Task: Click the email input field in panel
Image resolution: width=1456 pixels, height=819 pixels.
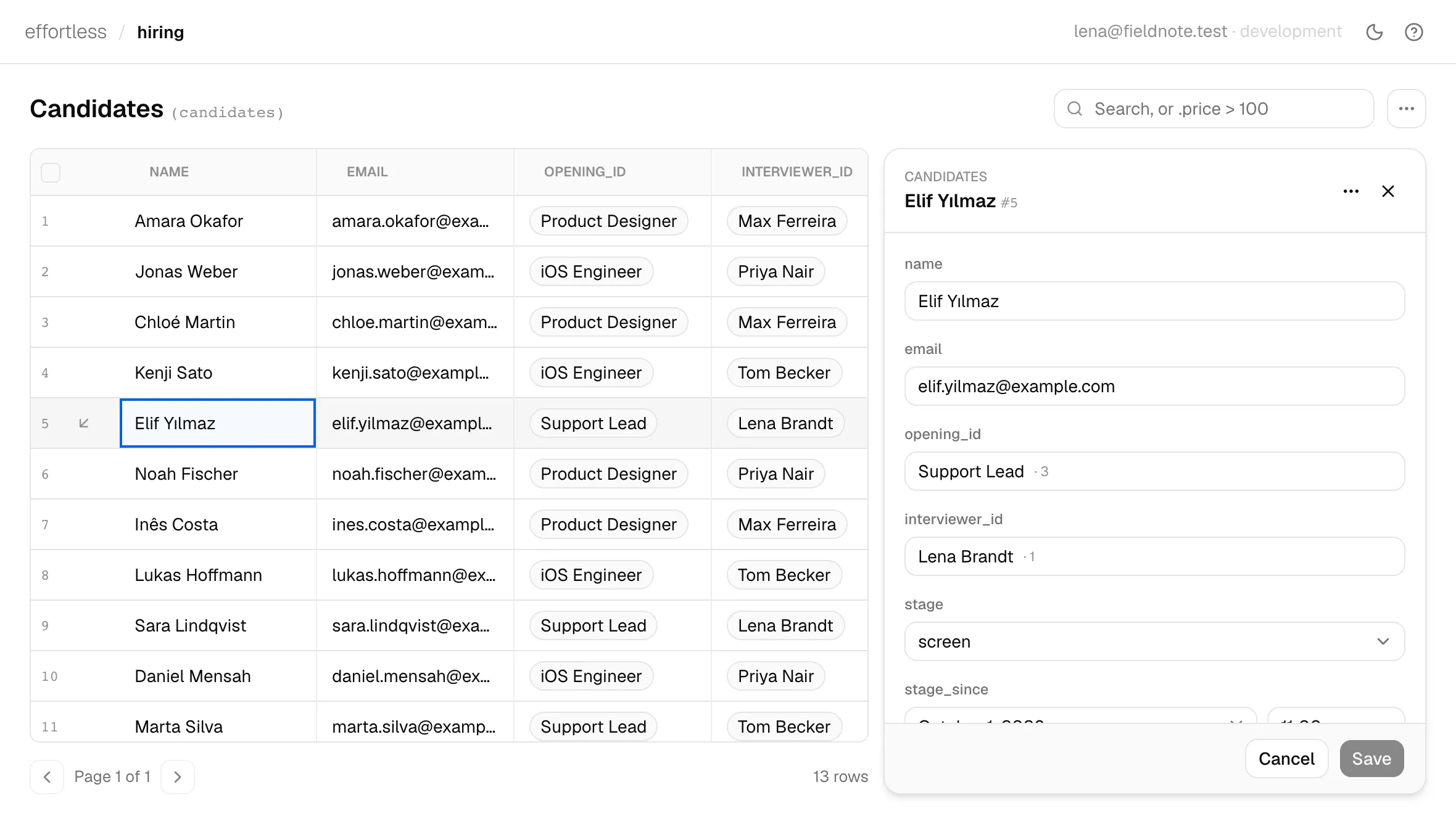Action: (1154, 386)
